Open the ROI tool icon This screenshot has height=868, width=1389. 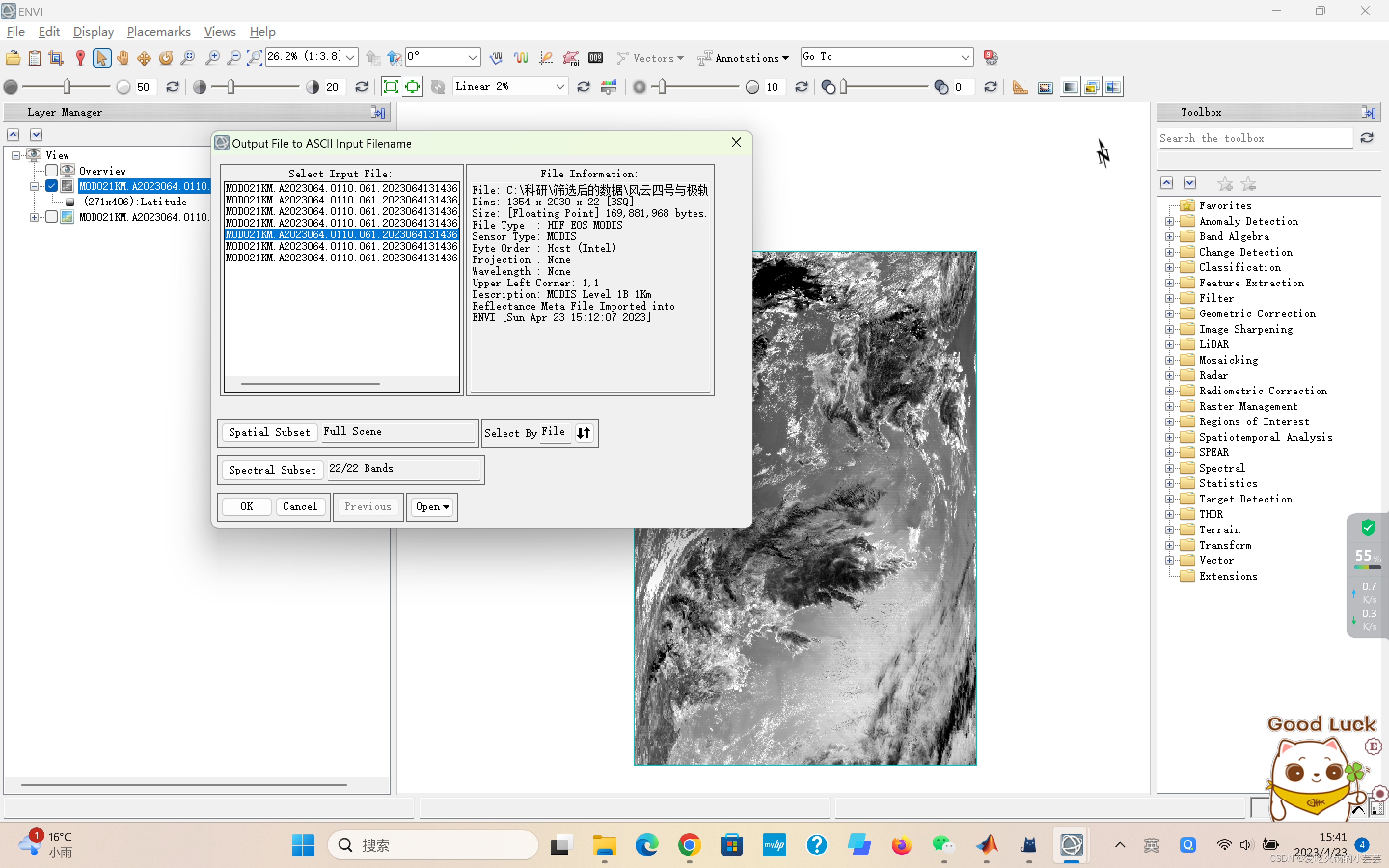click(571, 57)
